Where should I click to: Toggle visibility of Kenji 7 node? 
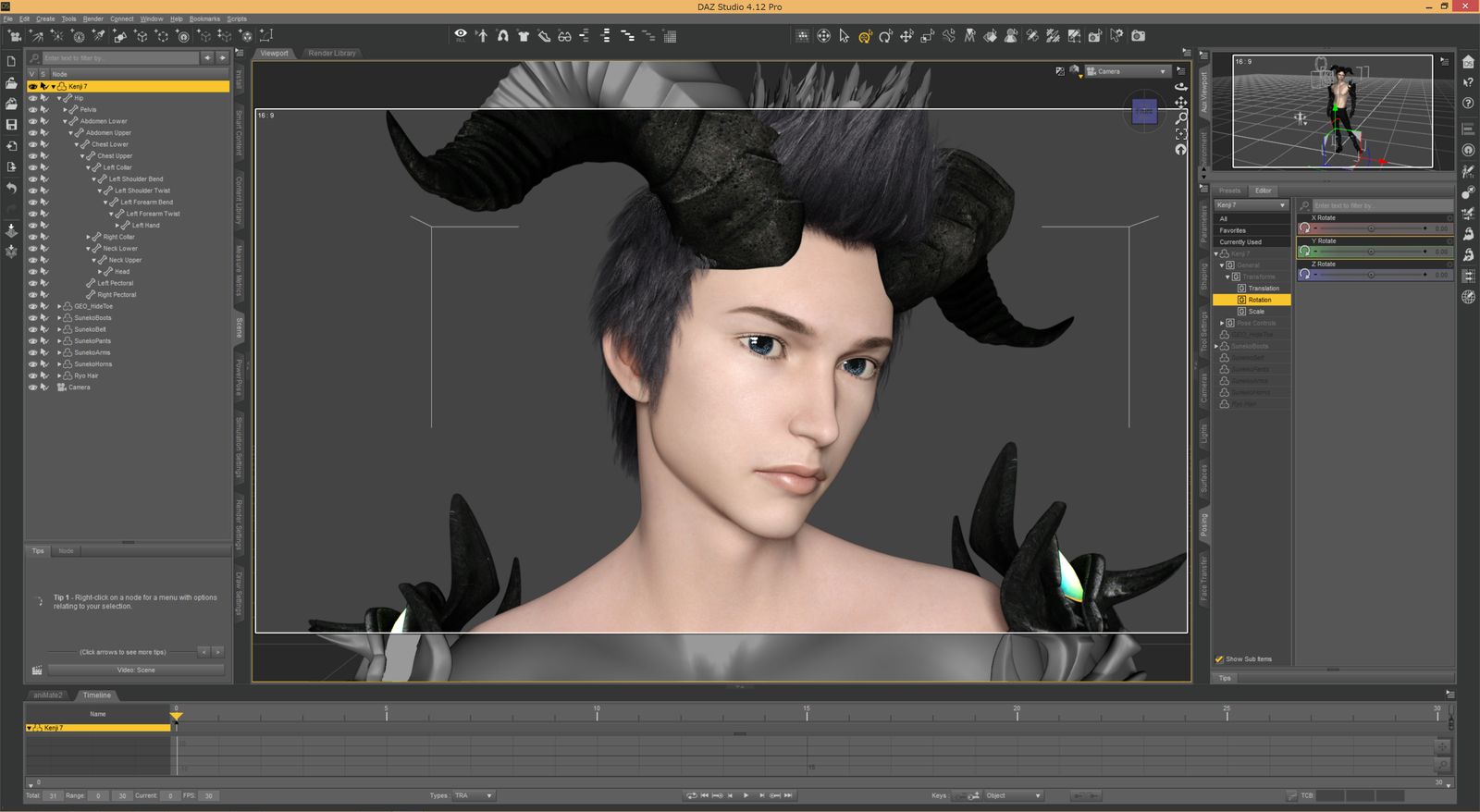tap(32, 86)
